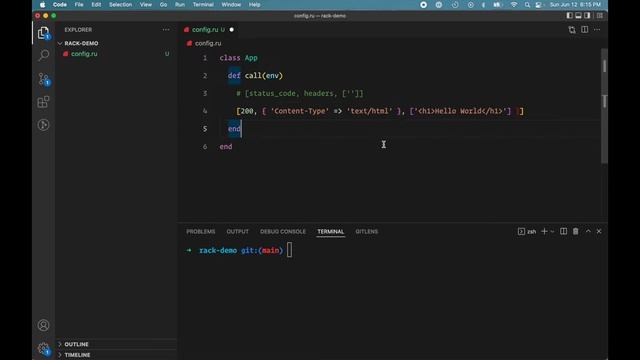Split the terminal panel
Image resolution: width=640 pixels, height=360 pixels.
(x=563, y=231)
